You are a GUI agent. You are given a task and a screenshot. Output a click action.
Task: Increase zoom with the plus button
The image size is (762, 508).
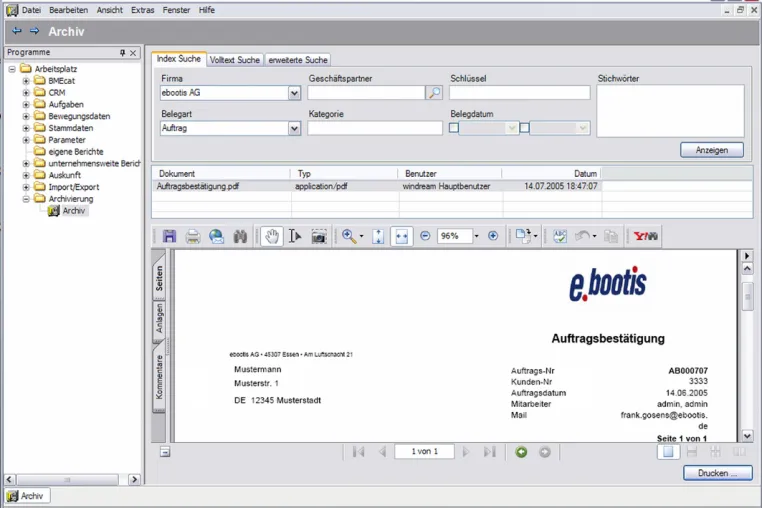point(493,236)
